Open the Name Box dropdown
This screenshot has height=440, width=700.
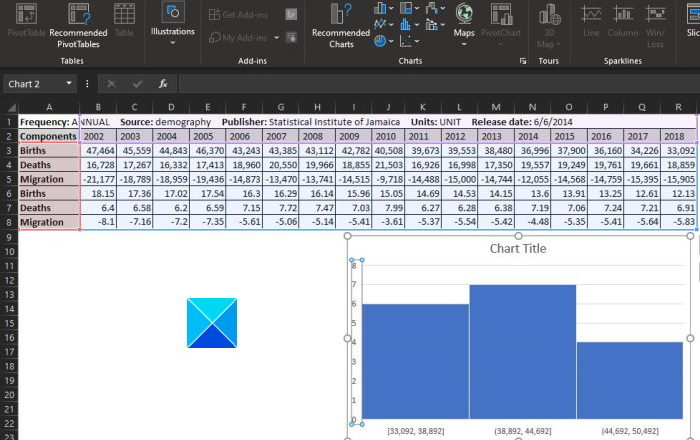[x=69, y=83]
